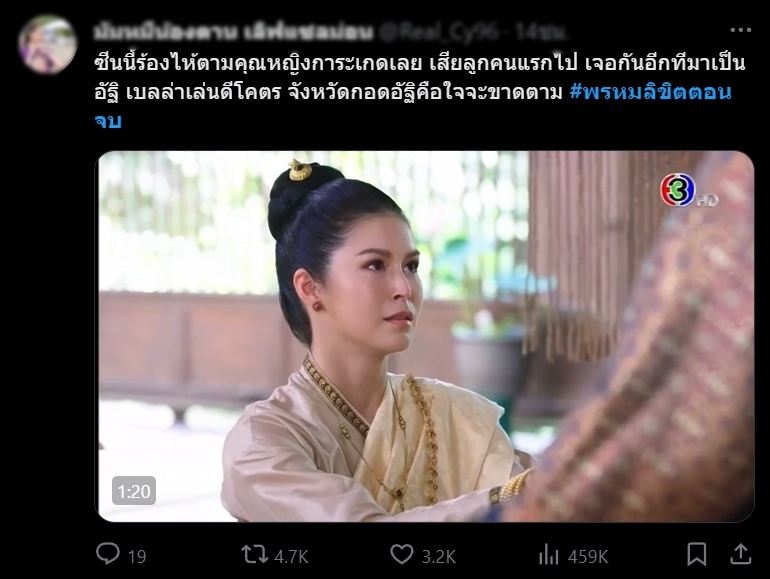Open the #พรหมลิขิตตอนจบ hashtag link

[412, 106]
